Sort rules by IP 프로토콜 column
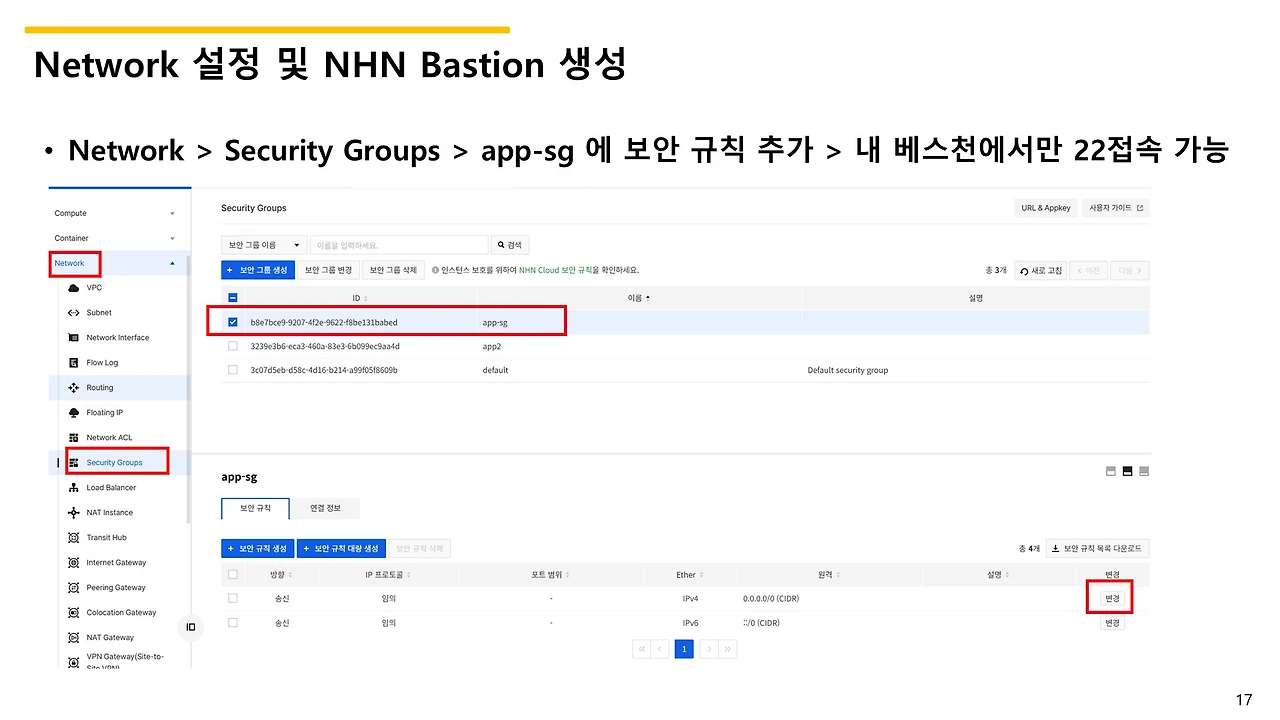 pyautogui.click(x=389, y=575)
